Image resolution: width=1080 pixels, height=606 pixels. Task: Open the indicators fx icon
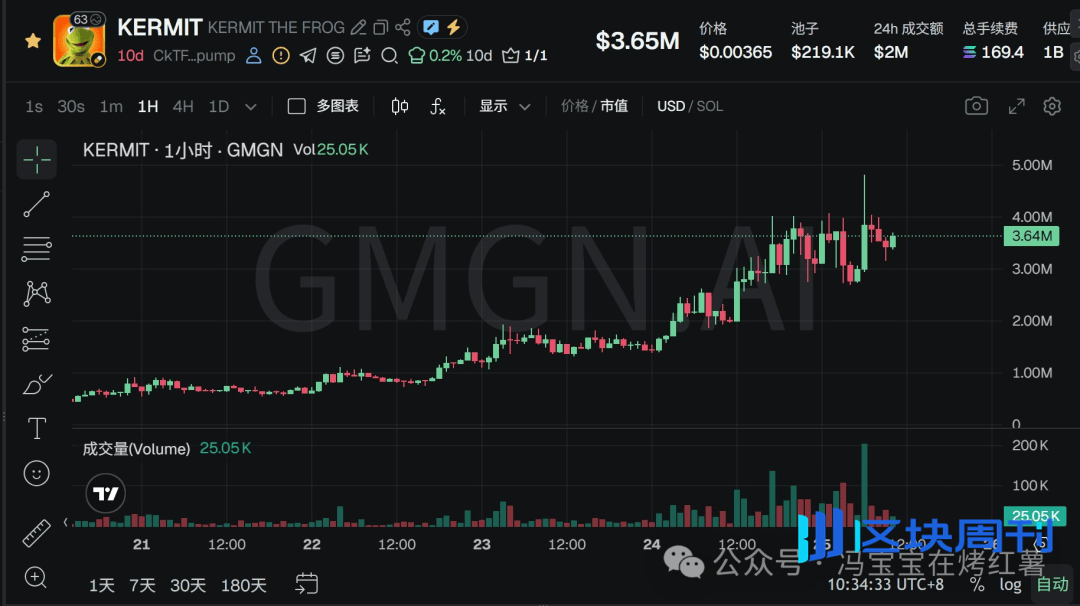tap(438, 105)
